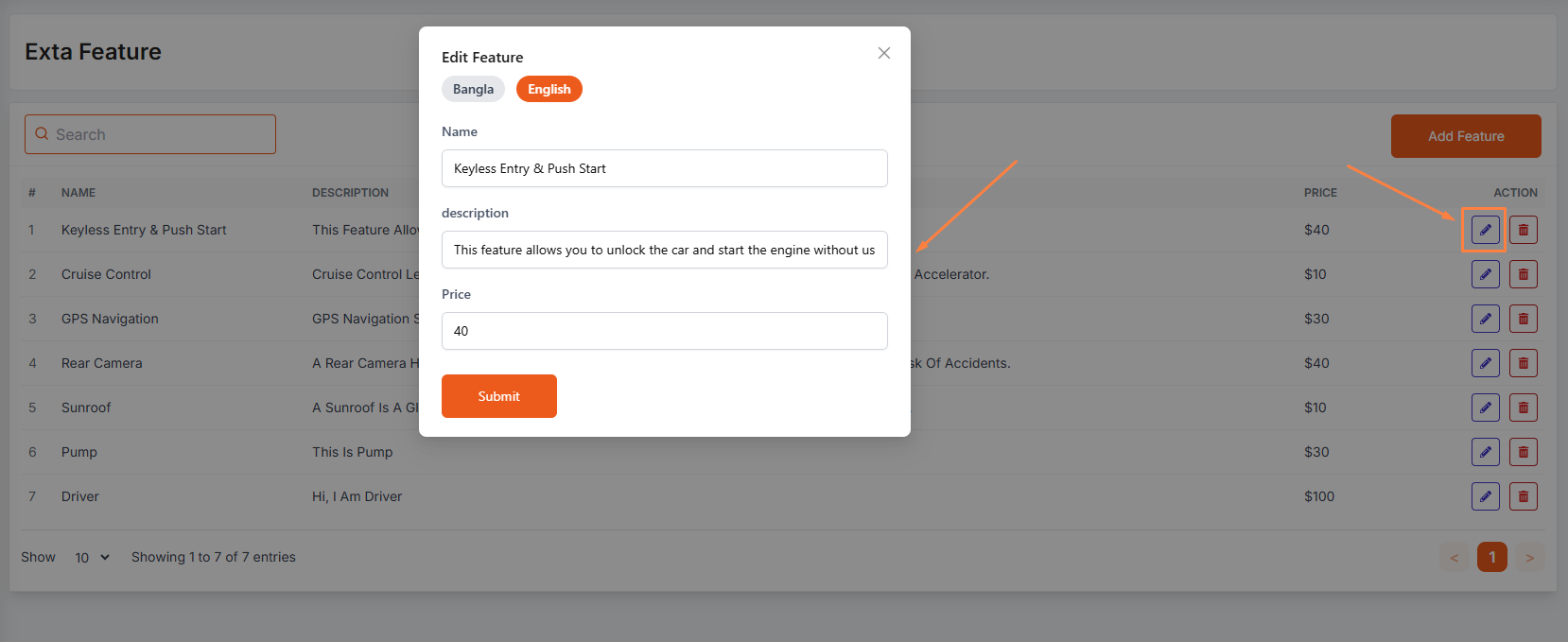
Task: Click the Add Feature button
Action: (x=1465, y=136)
